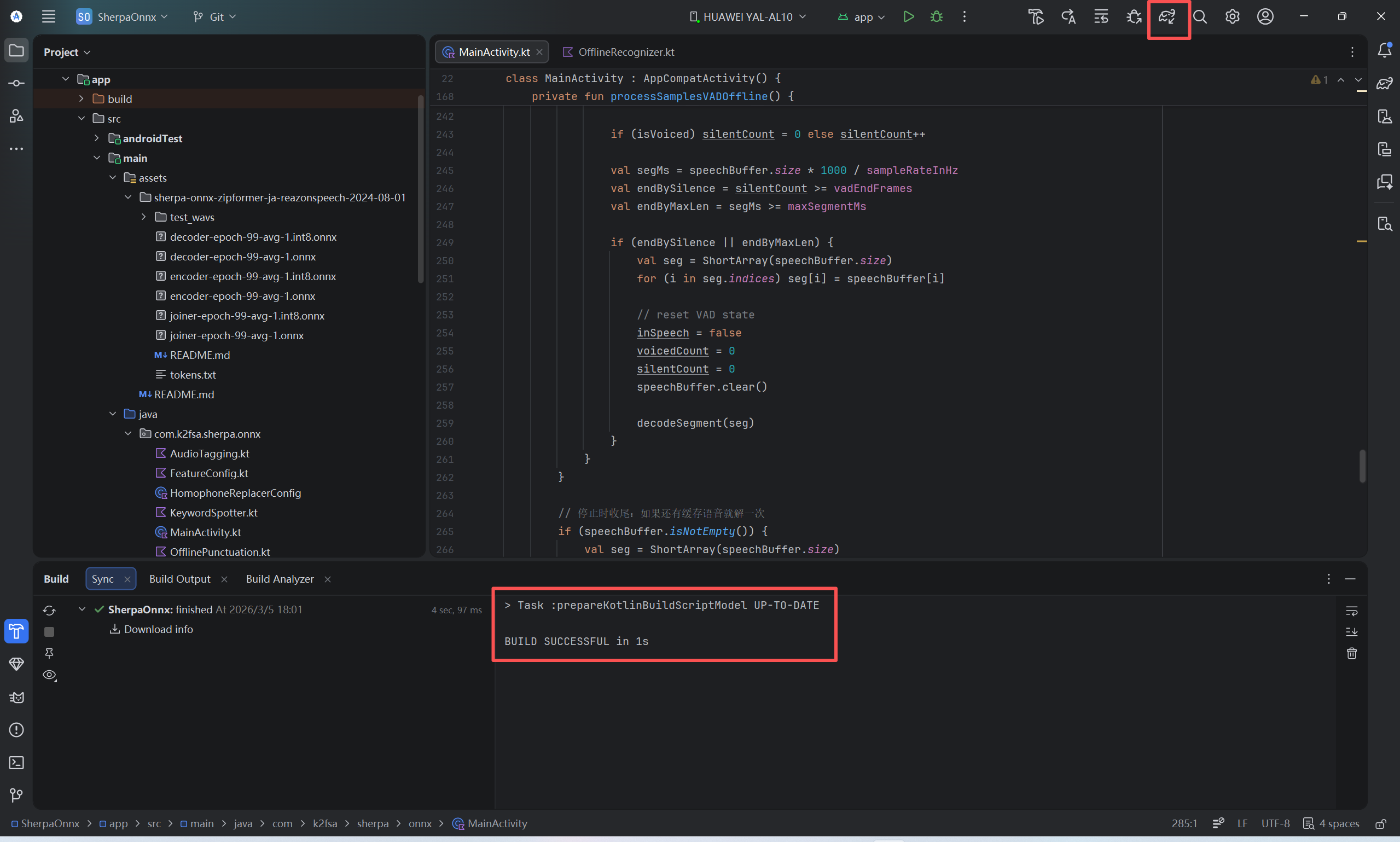Click the editor vertical scrollbar thumb

click(x=1362, y=466)
